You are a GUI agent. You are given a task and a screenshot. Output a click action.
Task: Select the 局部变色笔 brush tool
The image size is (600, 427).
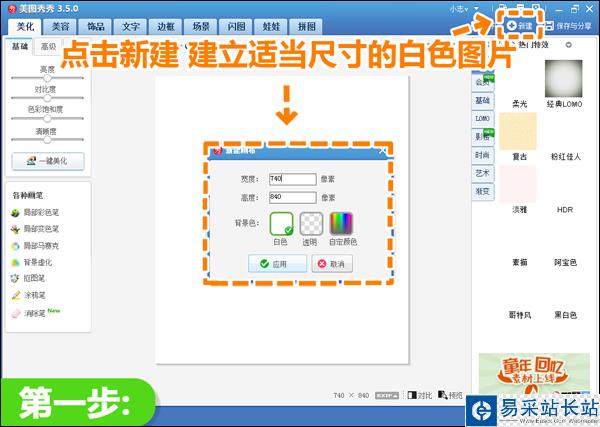35,229
